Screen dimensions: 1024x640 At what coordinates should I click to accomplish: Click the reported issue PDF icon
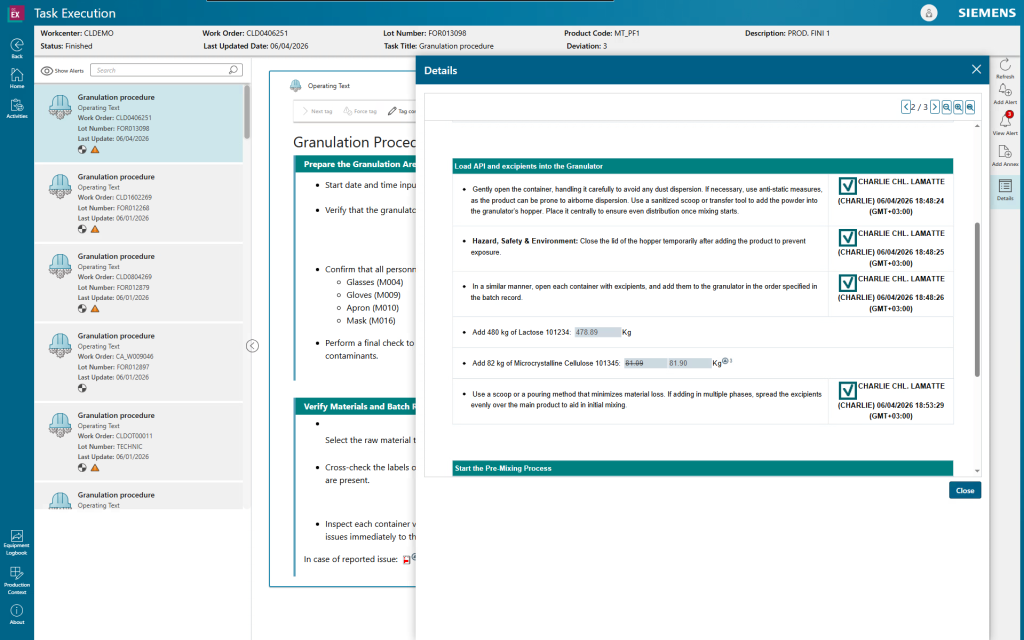tap(406, 560)
